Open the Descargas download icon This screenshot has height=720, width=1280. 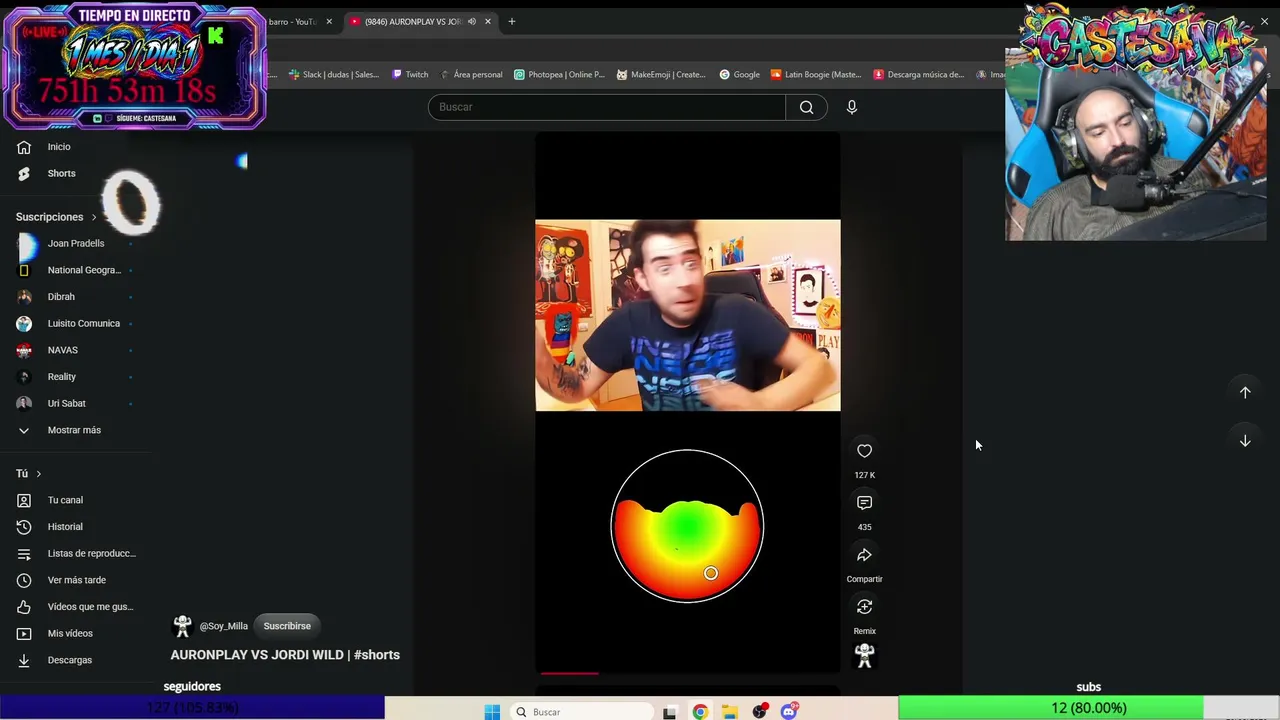24,660
